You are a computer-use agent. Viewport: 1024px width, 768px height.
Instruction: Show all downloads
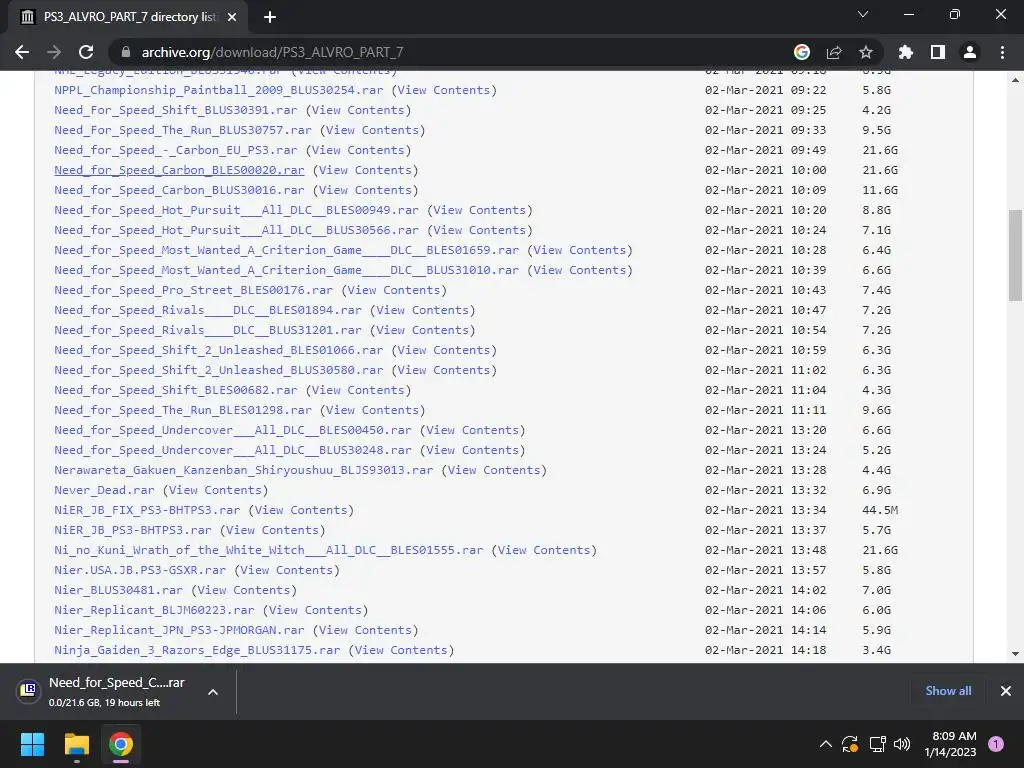948,691
